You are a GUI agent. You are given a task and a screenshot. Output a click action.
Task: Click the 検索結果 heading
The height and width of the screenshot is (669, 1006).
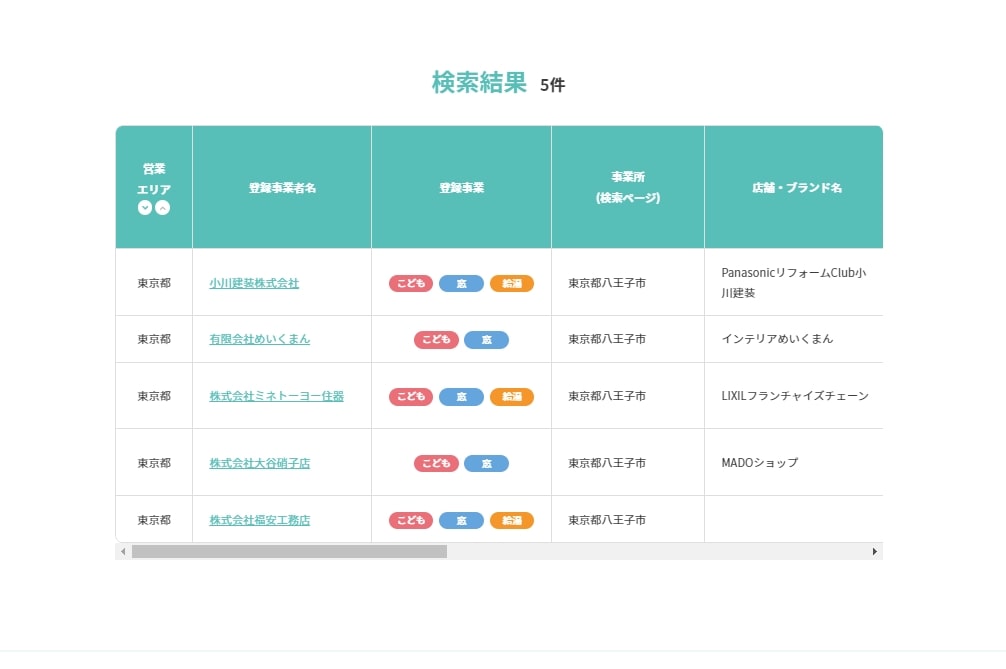point(479,82)
